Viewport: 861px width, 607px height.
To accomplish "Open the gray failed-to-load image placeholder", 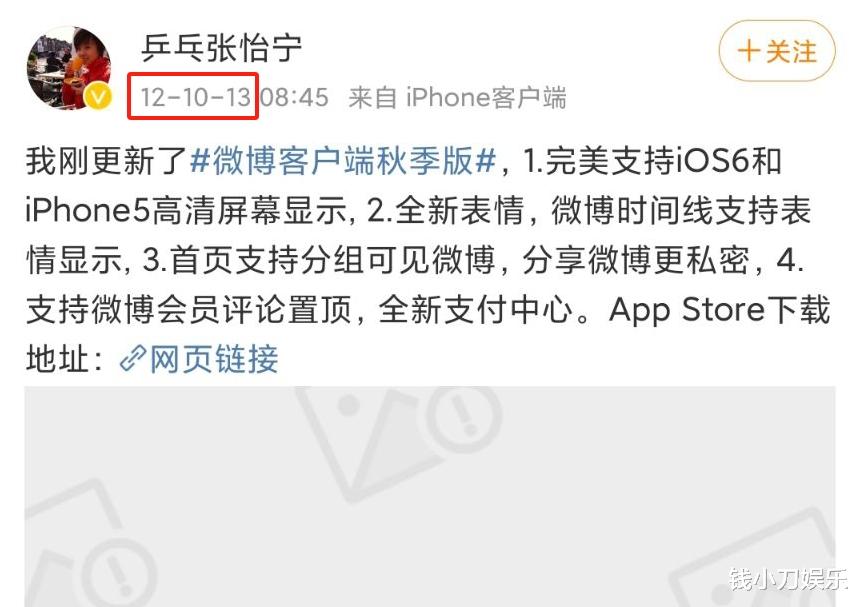I will (430, 496).
